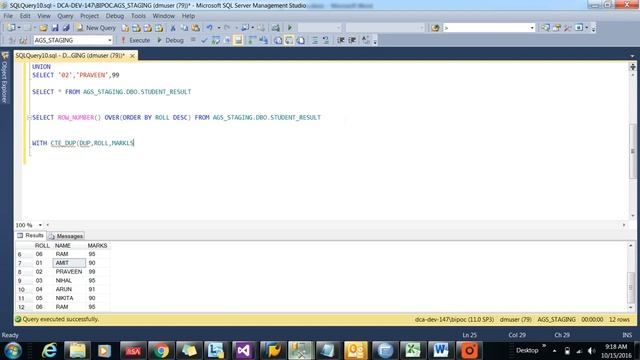Open the Window menu
Screen dimensions: 640x360
[164, 16]
